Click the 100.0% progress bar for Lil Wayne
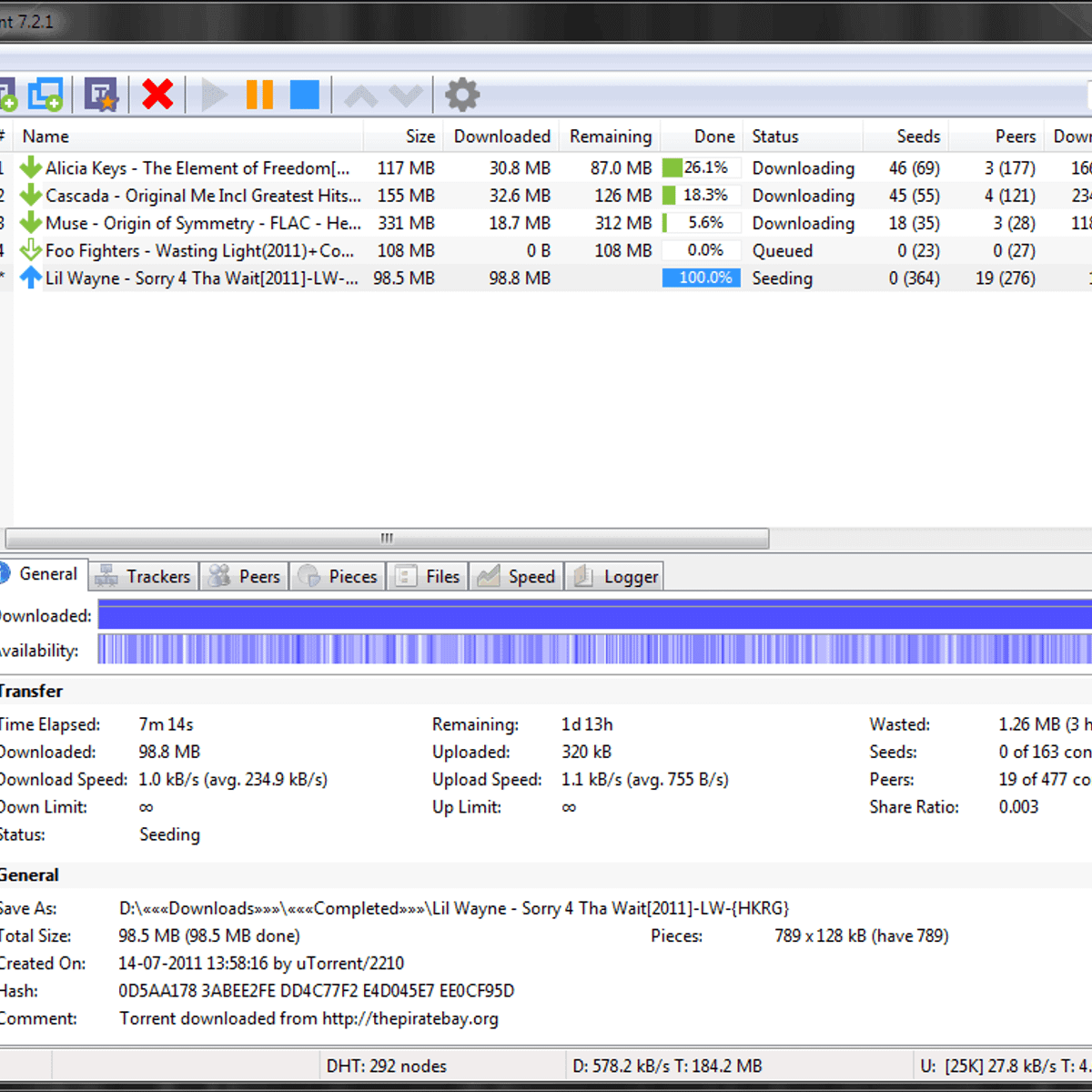This screenshot has height=1092, width=1092. tap(701, 278)
